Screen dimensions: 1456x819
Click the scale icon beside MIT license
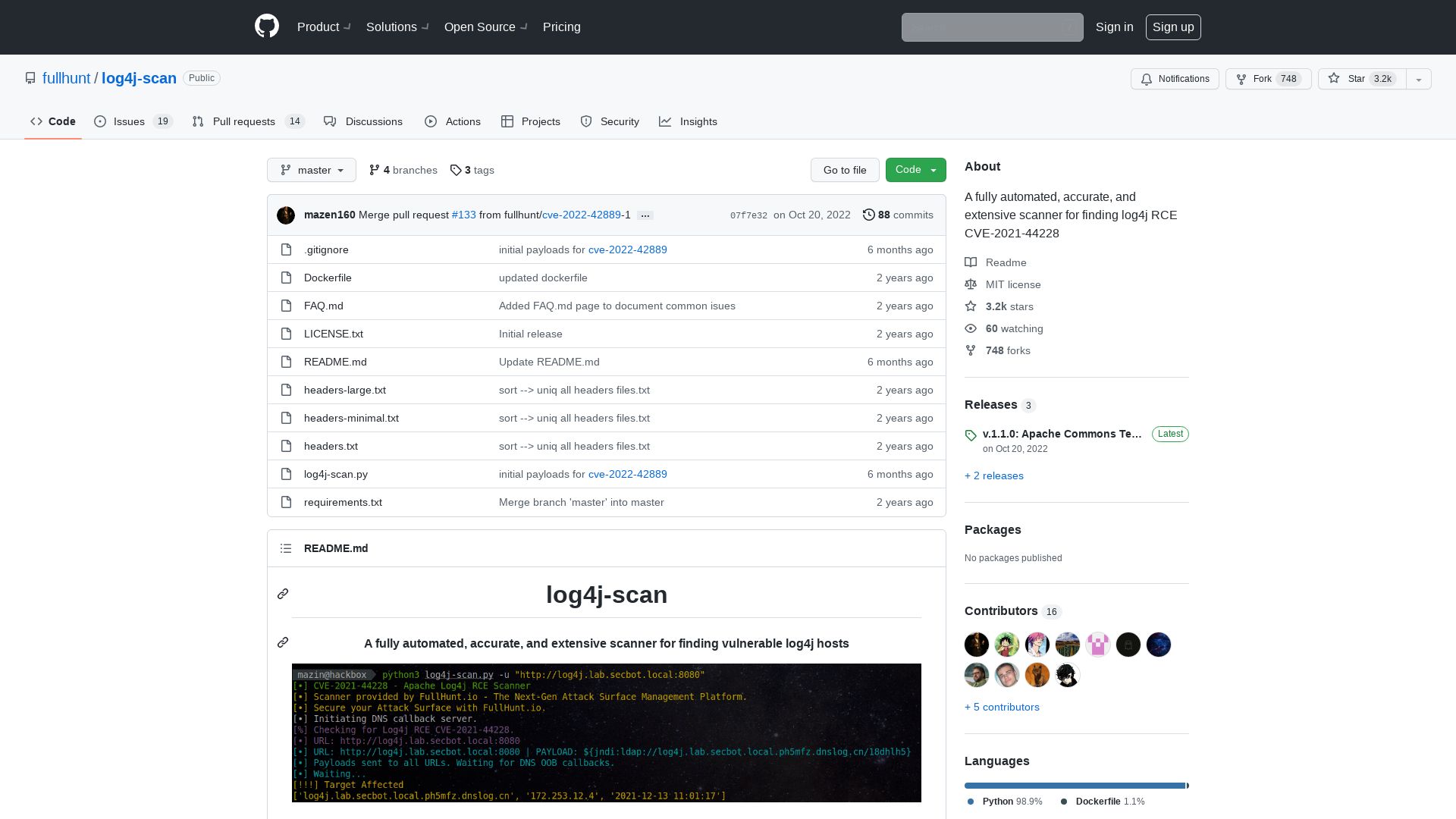[971, 284]
